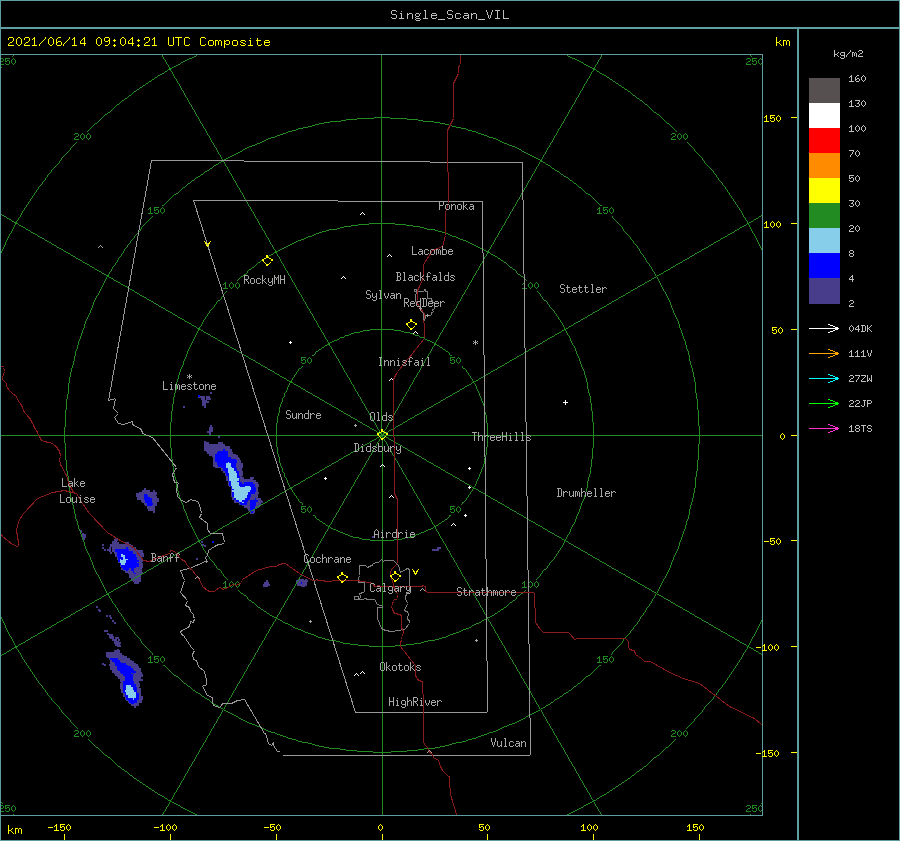The image size is (900, 841).
Task: Click the Strathmore label
Action: 486,592
